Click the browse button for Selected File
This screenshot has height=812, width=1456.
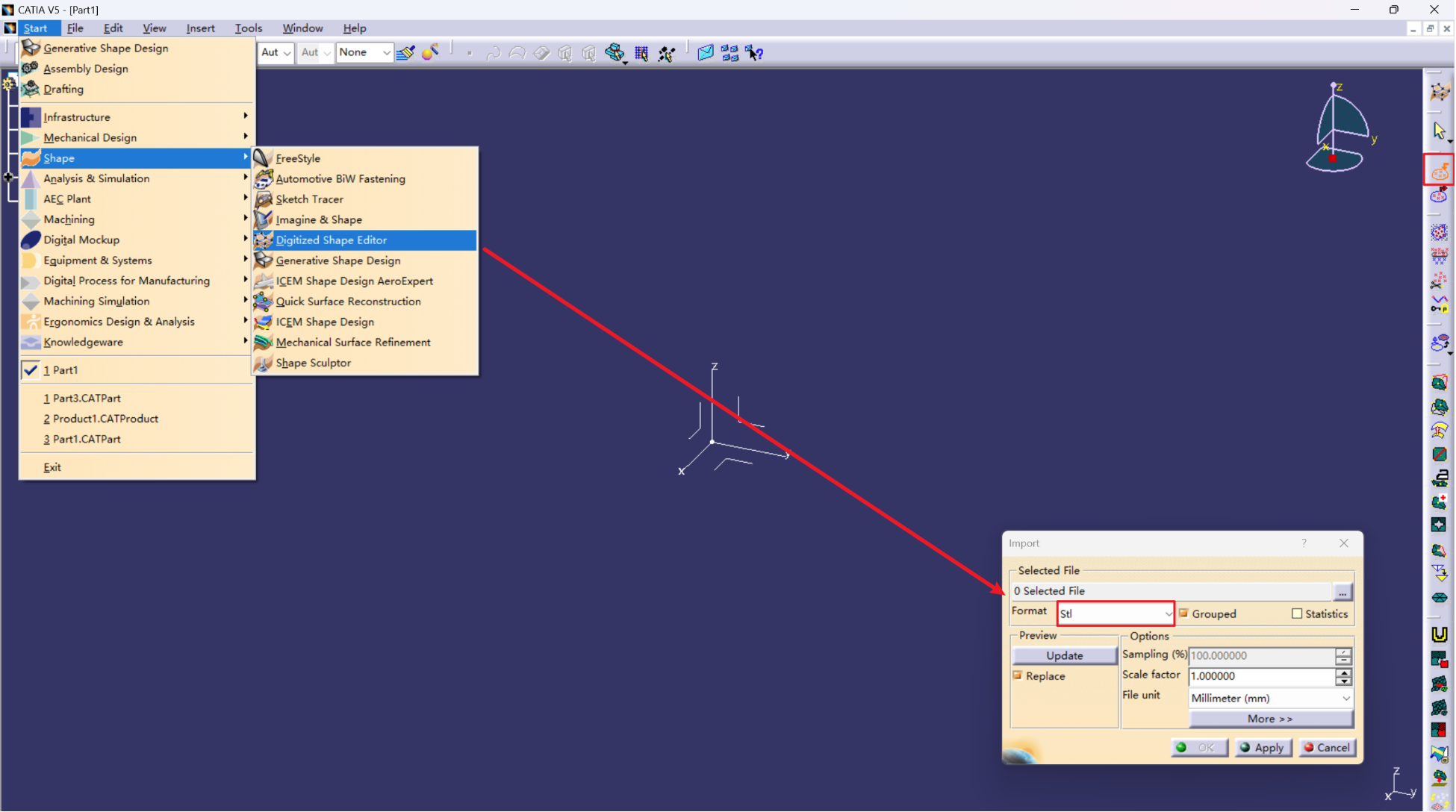[1342, 592]
